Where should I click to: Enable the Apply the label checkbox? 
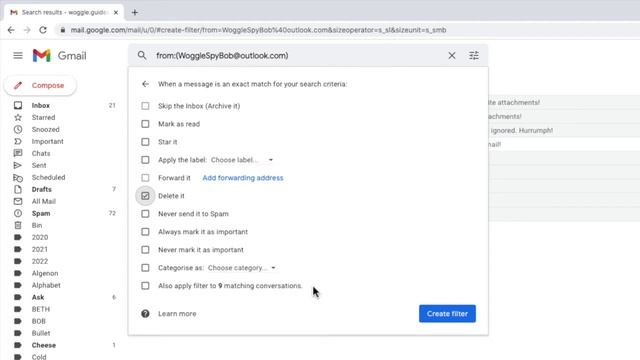tap(145, 160)
